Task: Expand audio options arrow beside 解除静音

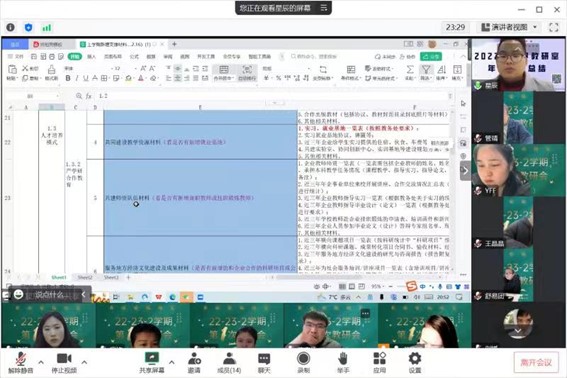Action: (41, 362)
